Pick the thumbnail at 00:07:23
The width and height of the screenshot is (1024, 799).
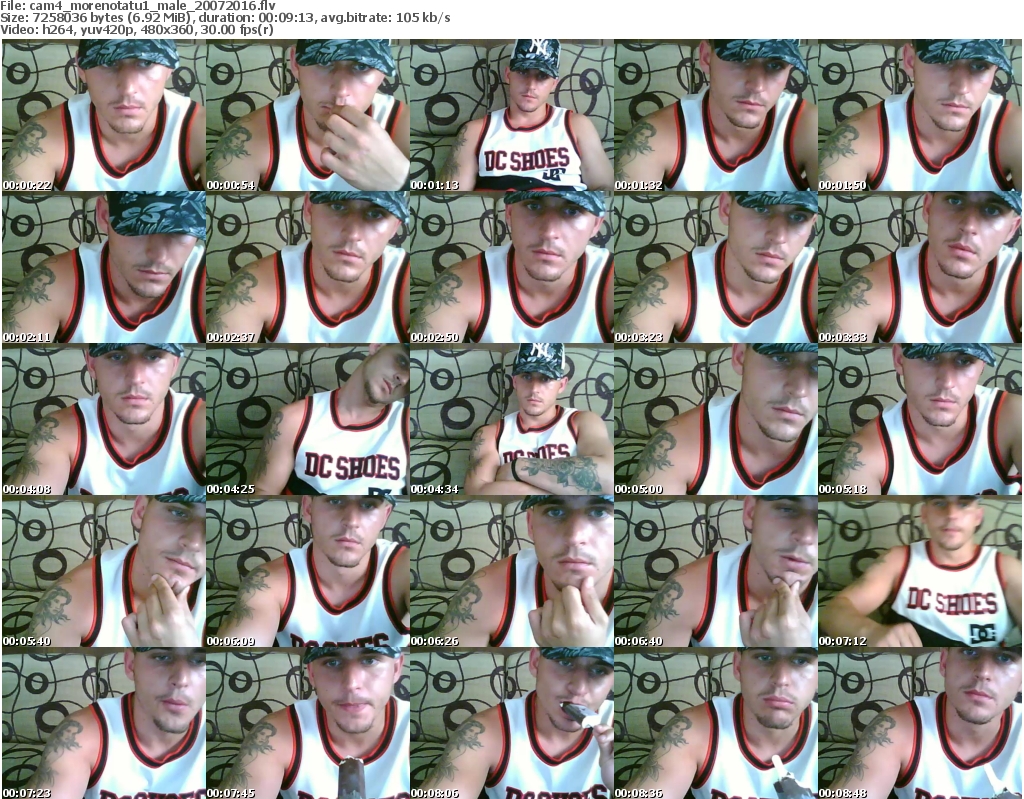click(104, 723)
